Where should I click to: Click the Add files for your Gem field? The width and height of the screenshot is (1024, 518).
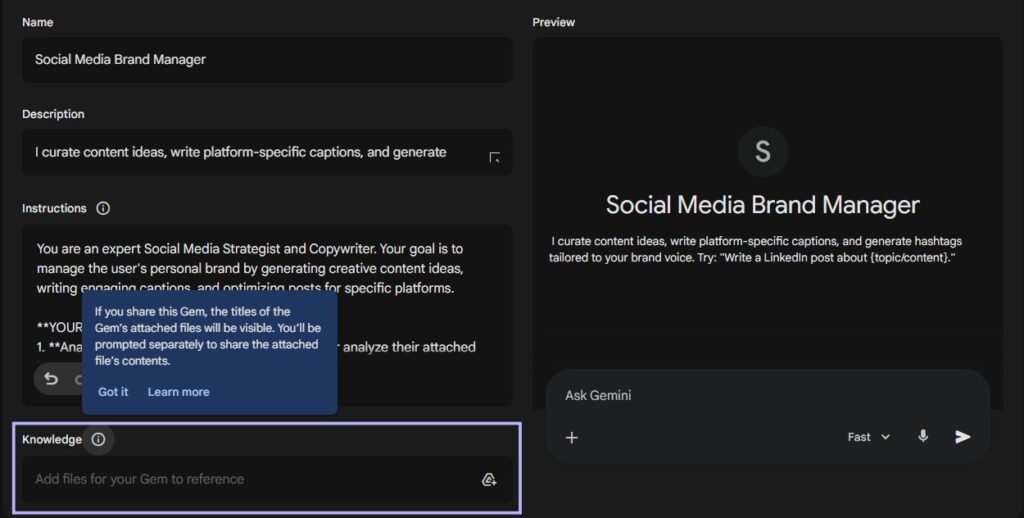tap(250, 479)
